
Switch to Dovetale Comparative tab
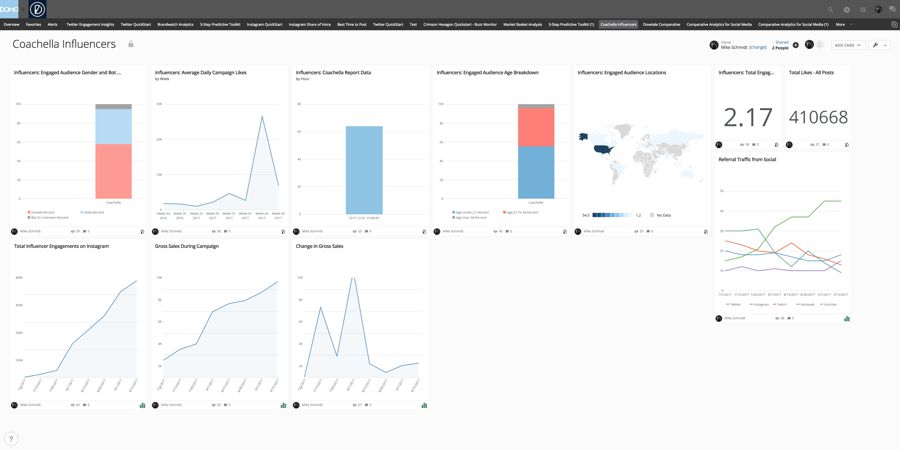[x=661, y=25]
